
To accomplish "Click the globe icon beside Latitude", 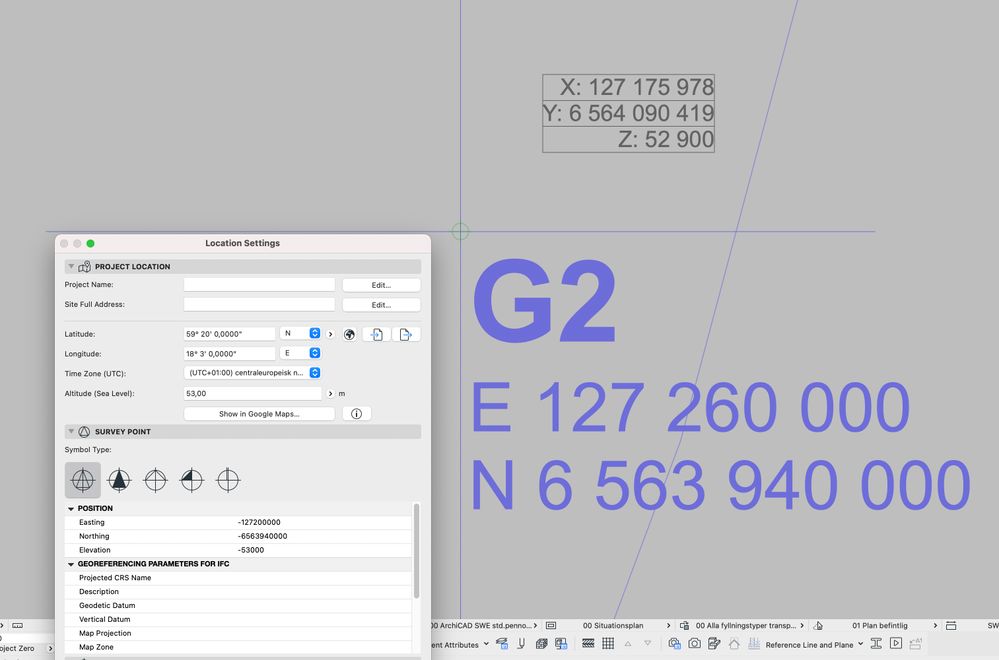I will pyautogui.click(x=349, y=334).
